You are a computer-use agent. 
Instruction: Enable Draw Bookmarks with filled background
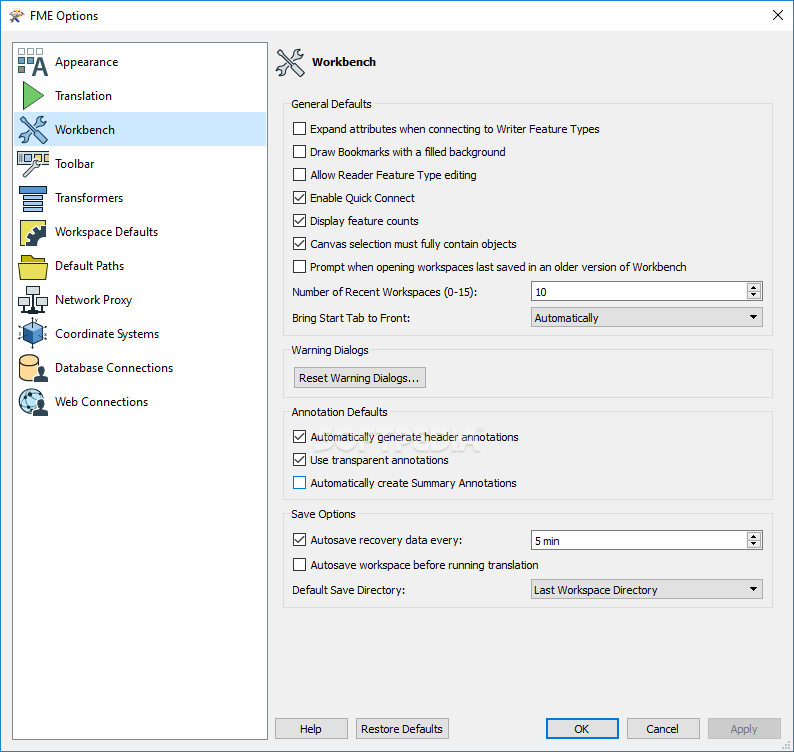coord(299,151)
